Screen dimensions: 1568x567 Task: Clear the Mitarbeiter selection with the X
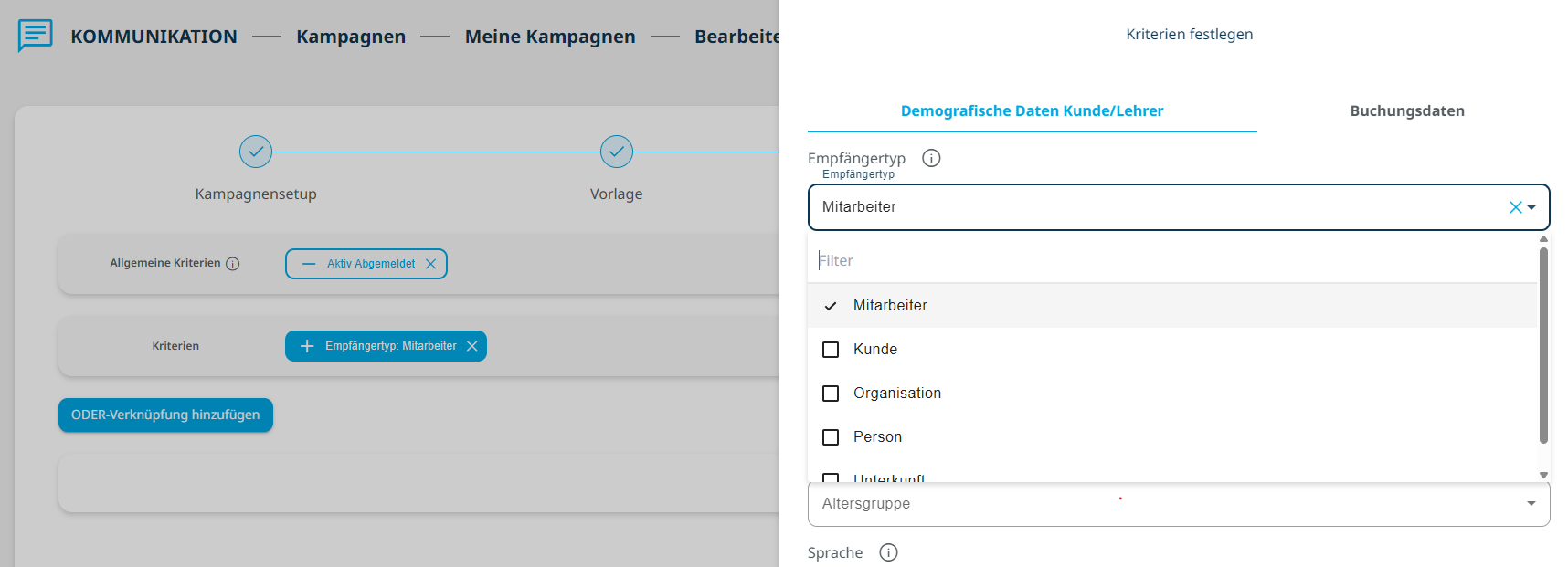pyautogui.click(x=1515, y=207)
